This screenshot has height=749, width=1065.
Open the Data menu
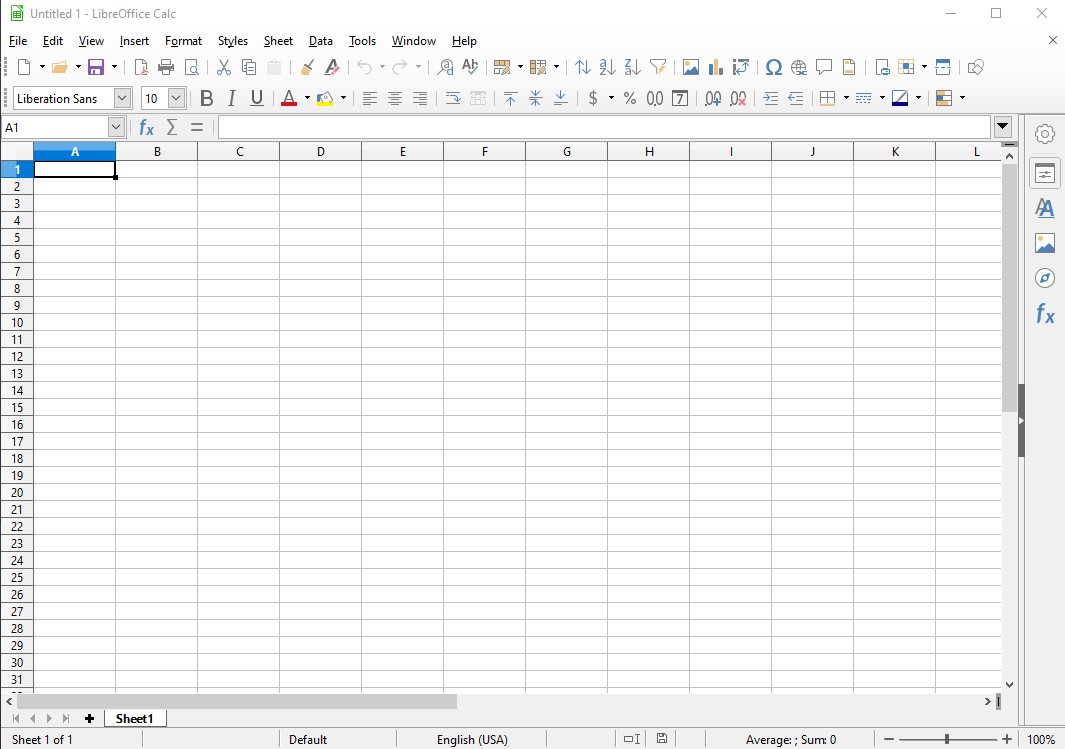tap(321, 41)
